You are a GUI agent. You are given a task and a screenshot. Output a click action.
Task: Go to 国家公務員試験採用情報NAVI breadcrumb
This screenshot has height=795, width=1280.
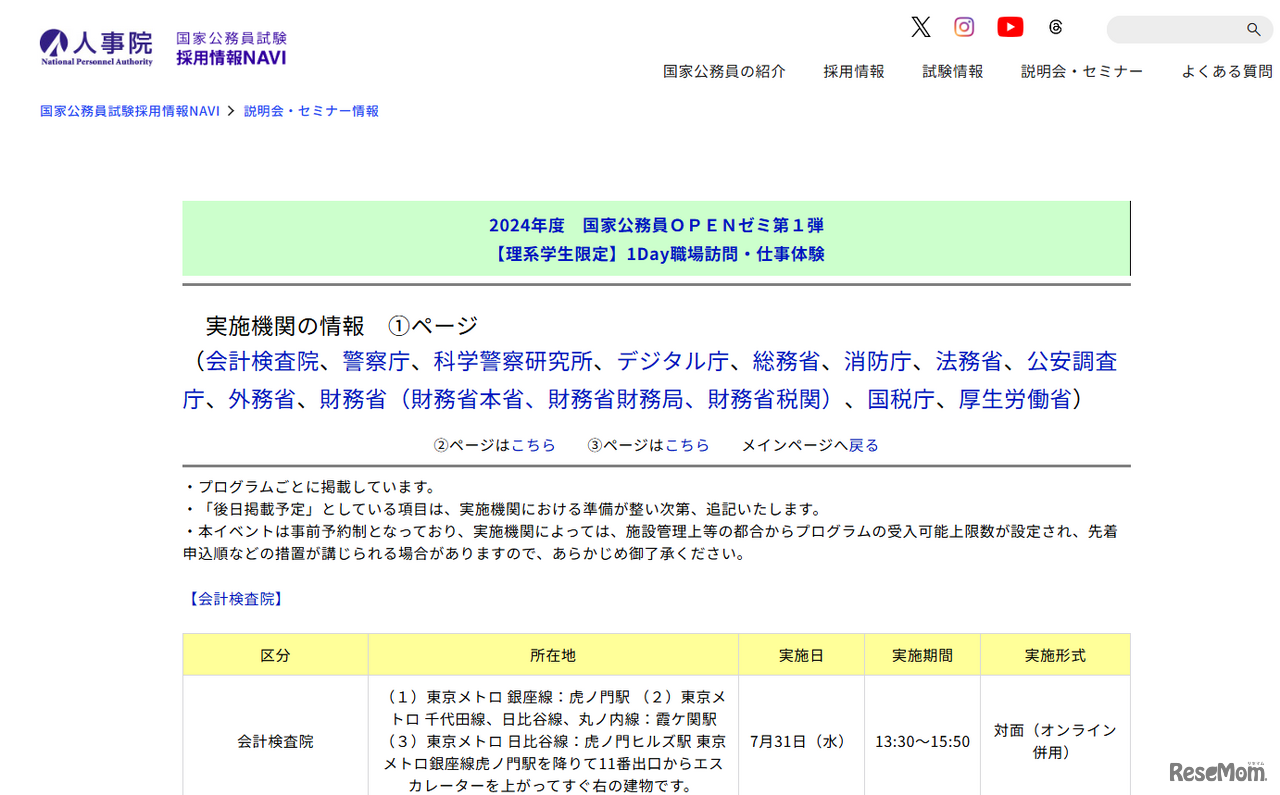[130, 111]
